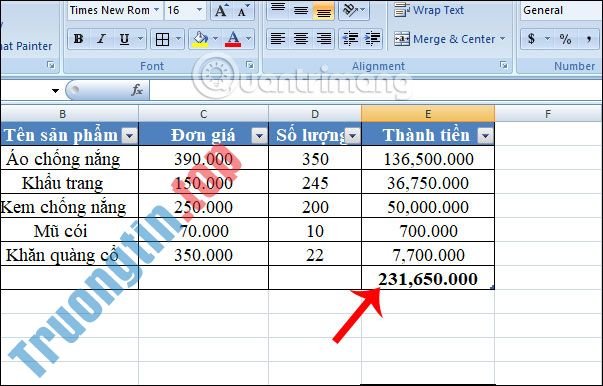This screenshot has width=603, height=386.
Task: Open fill color dropdown arrow
Action: (x=215, y=39)
